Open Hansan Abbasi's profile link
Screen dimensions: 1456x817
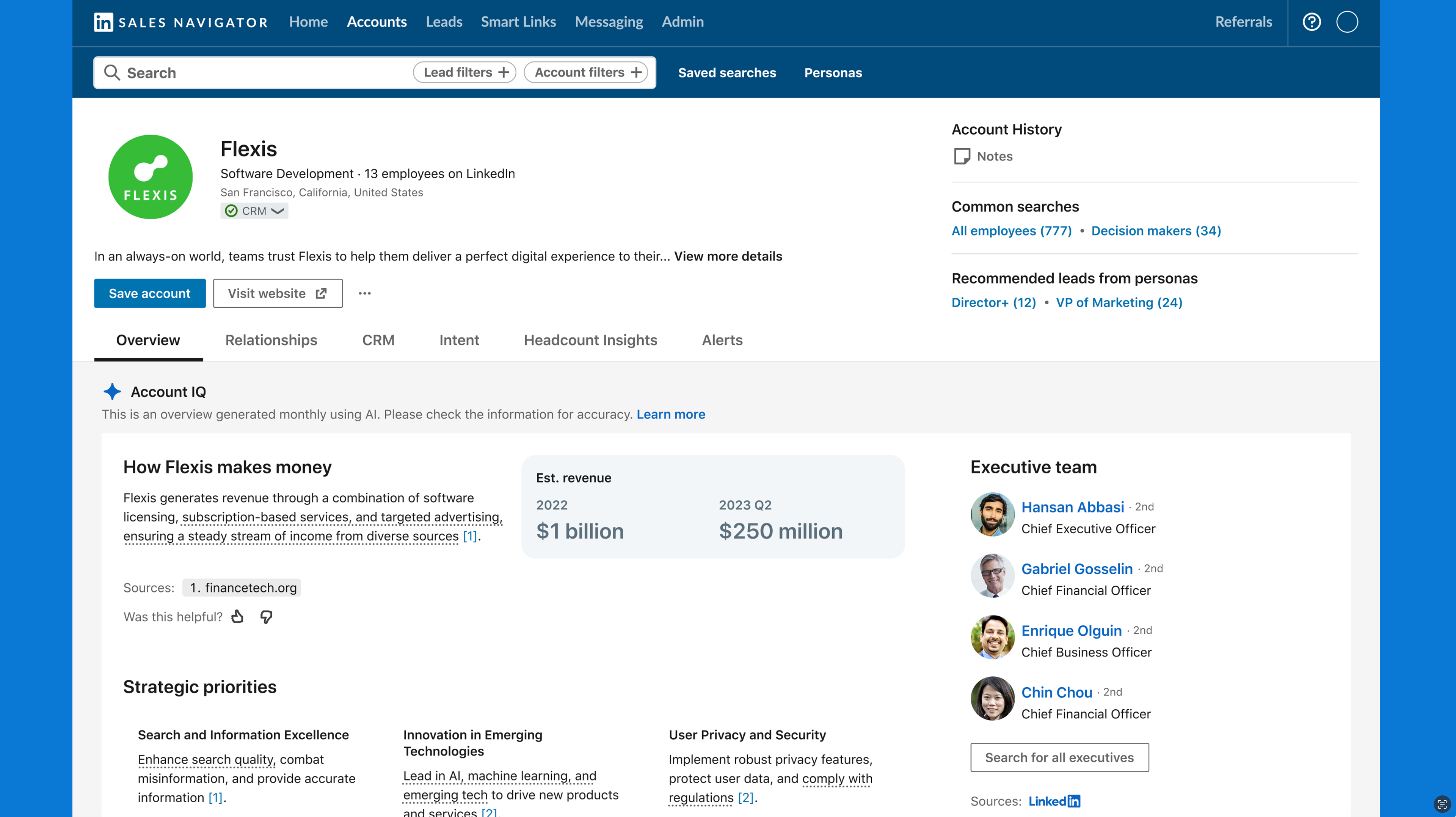point(1072,507)
